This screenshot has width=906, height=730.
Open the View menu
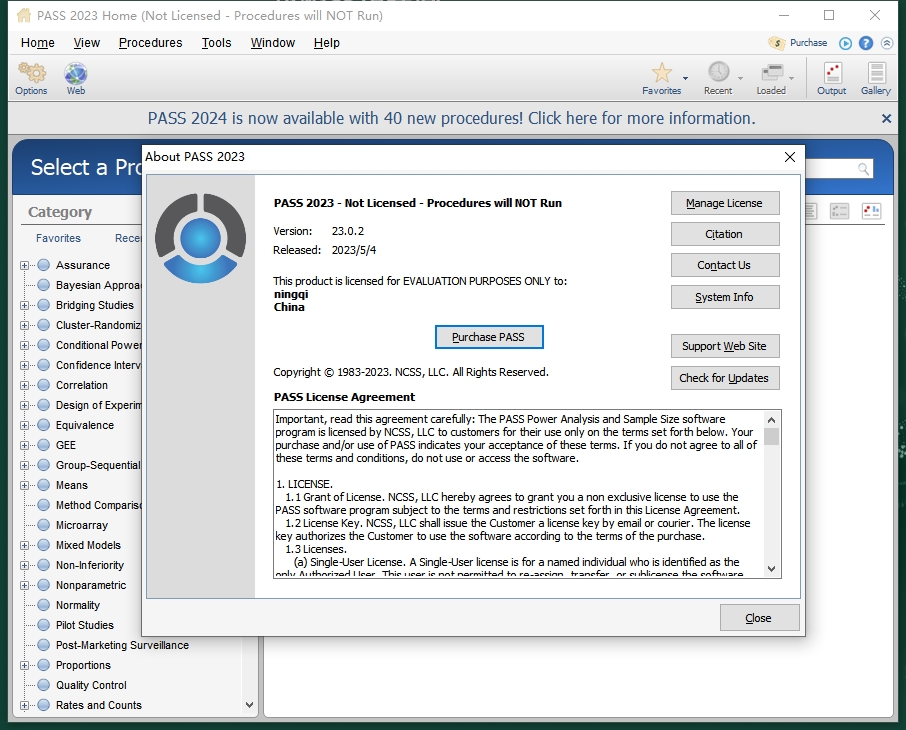tap(87, 43)
